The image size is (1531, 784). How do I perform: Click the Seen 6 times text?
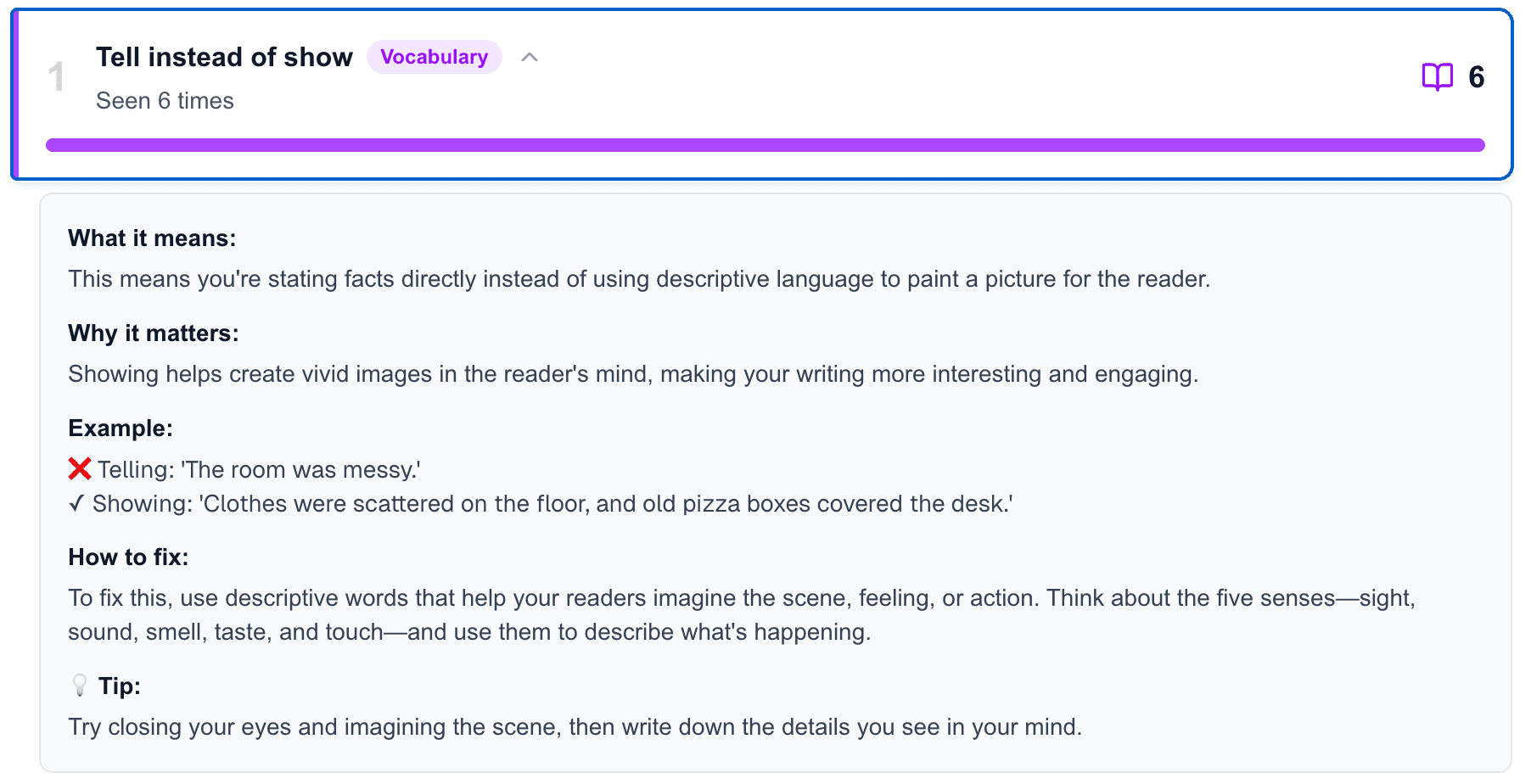pos(165,101)
